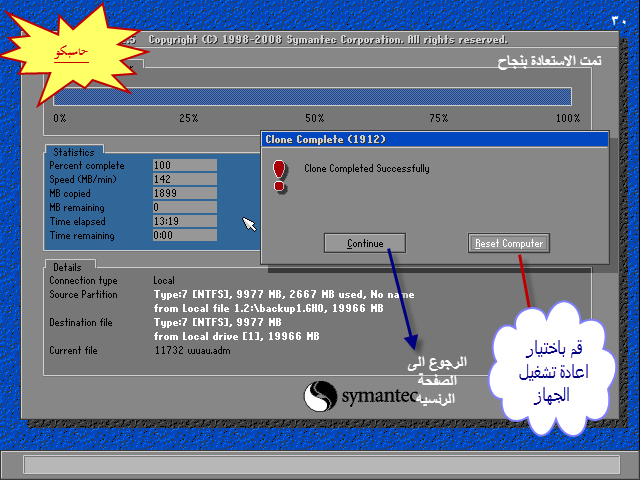The width and height of the screenshot is (640, 480).
Task: Click the 'MB copied' label
Action: [x=70, y=193]
